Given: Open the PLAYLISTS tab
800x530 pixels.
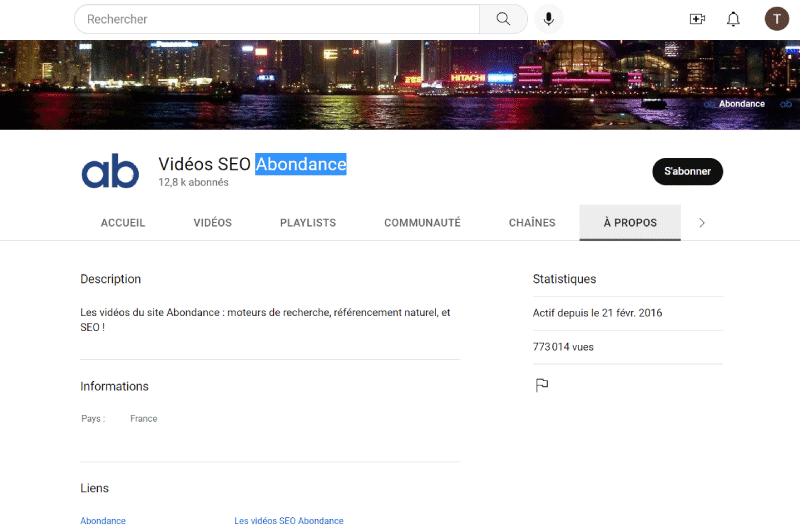Looking at the screenshot, I should click(x=308, y=223).
